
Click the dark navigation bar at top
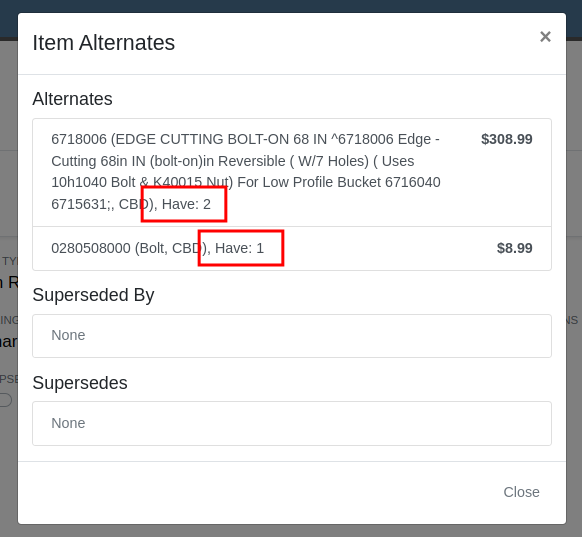[291, 6]
